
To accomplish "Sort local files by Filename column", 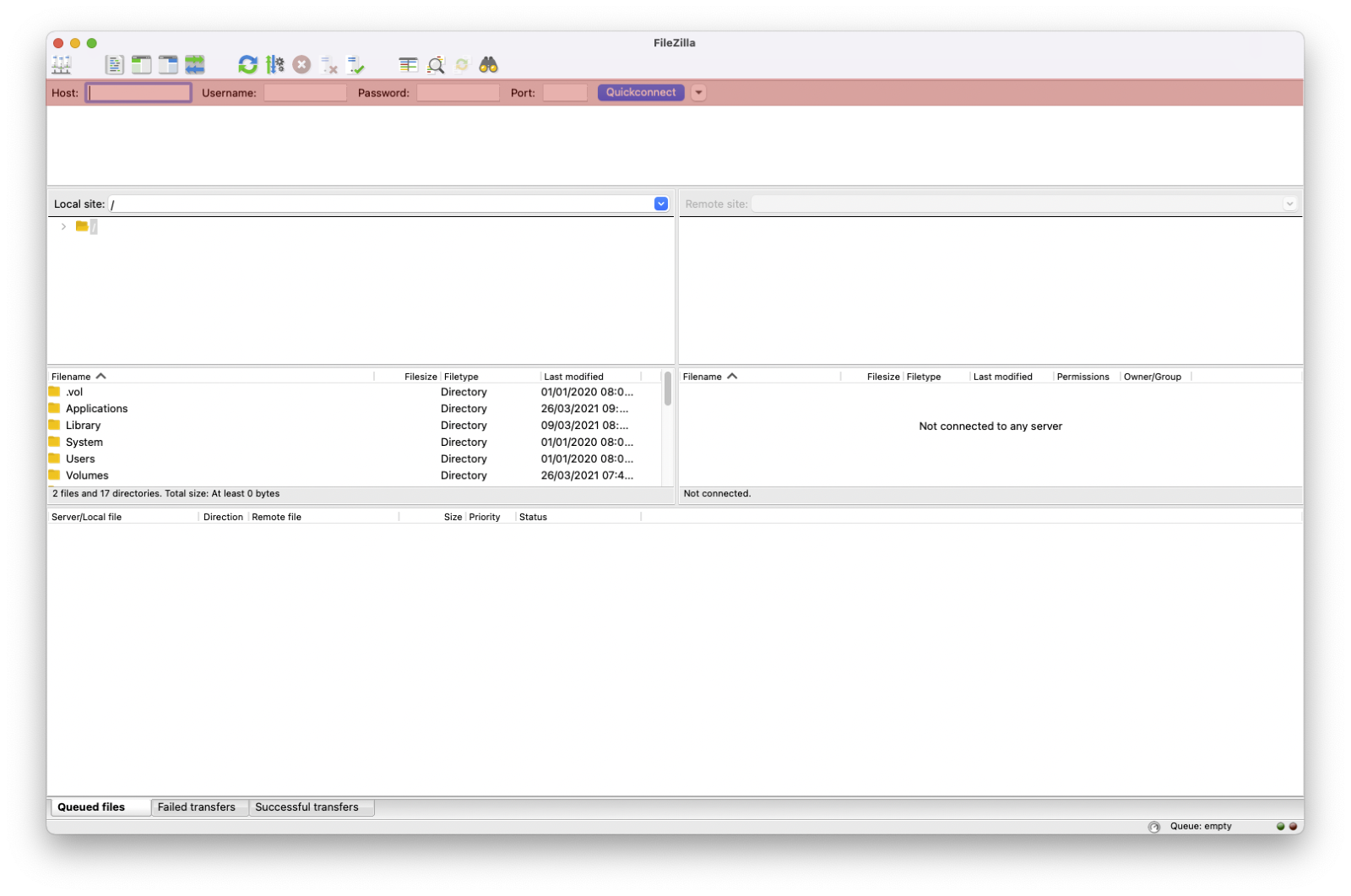I will pos(211,377).
